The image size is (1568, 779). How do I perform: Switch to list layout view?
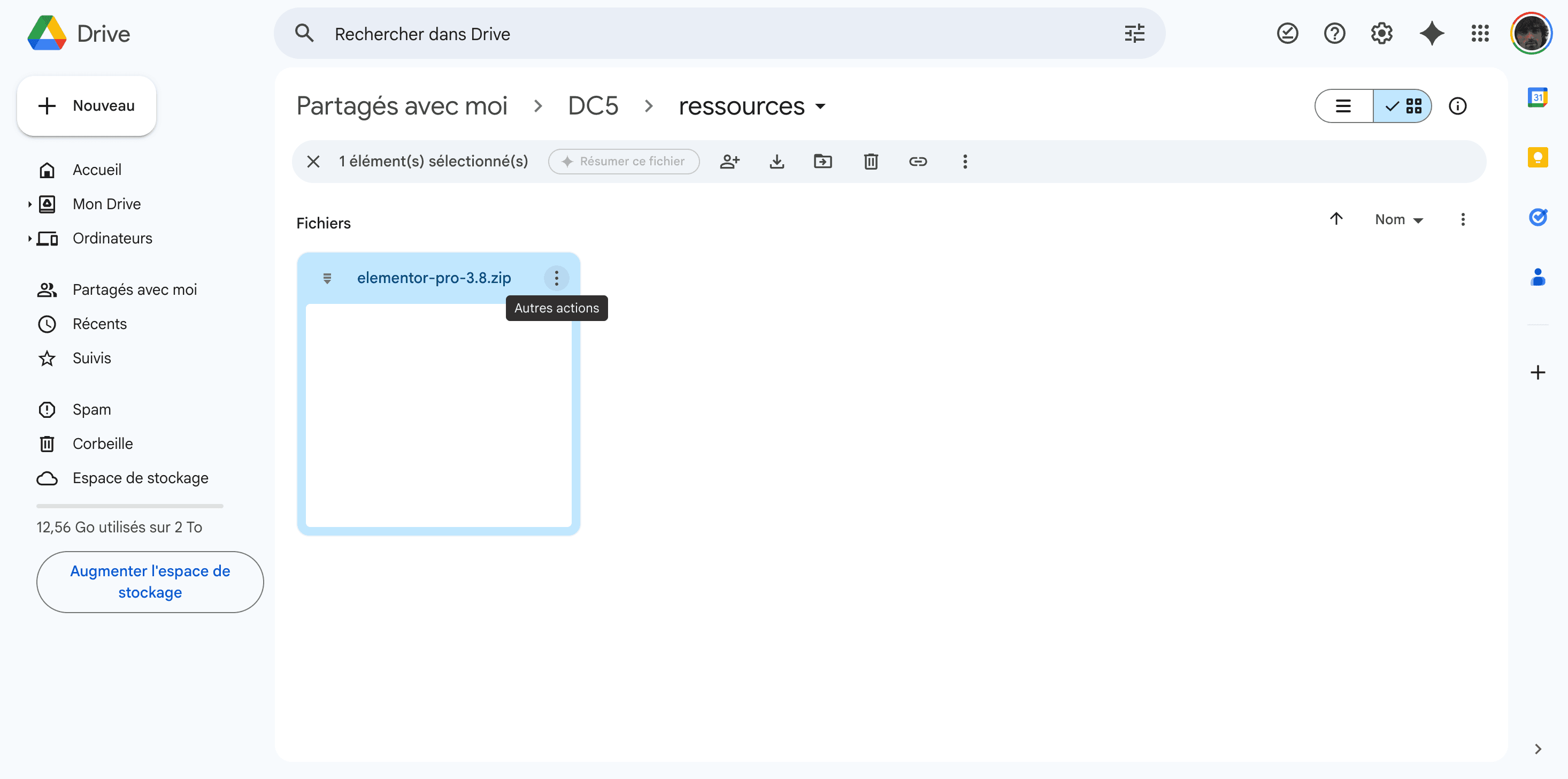1343,106
